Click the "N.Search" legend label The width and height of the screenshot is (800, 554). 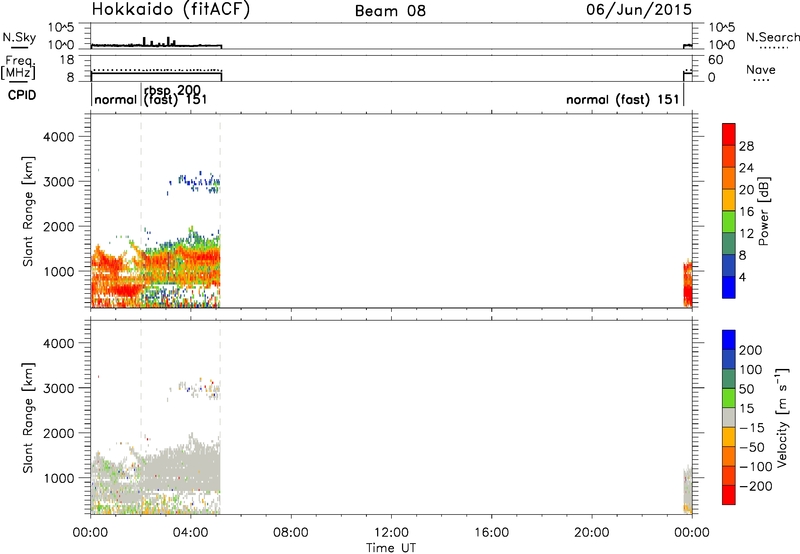pos(772,37)
